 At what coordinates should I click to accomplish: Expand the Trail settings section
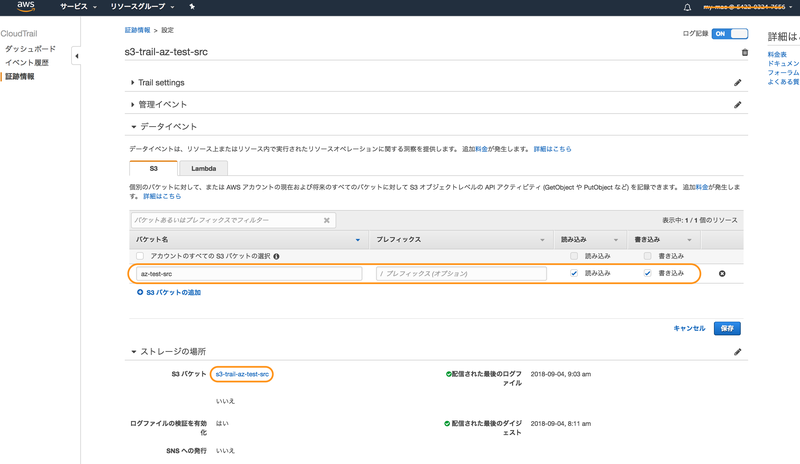[x=133, y=83]
